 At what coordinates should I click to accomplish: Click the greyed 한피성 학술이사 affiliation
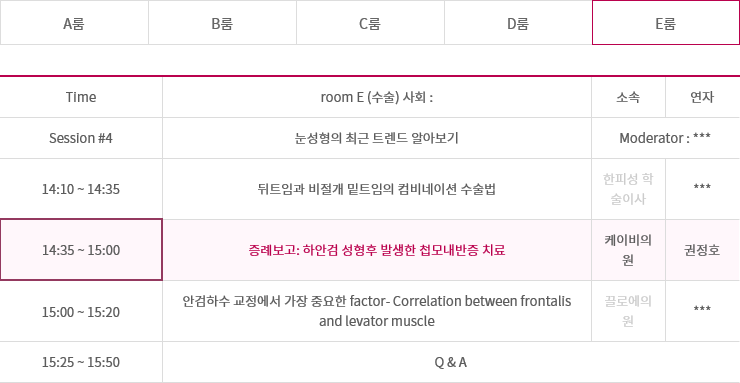[x=628, y=189]
